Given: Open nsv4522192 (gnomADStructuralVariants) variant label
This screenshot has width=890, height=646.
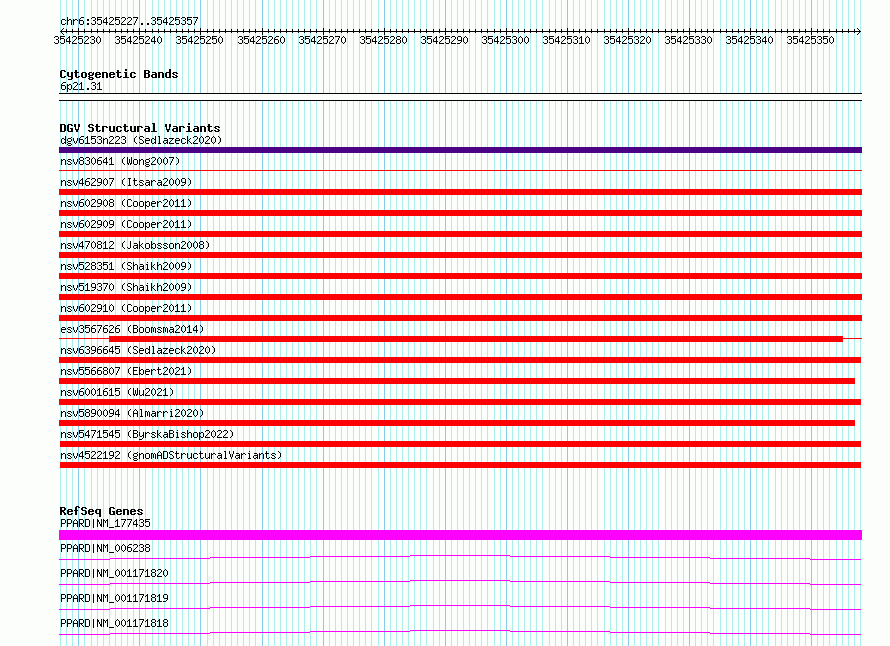Looking at the screenshot, I should point(171,455).
